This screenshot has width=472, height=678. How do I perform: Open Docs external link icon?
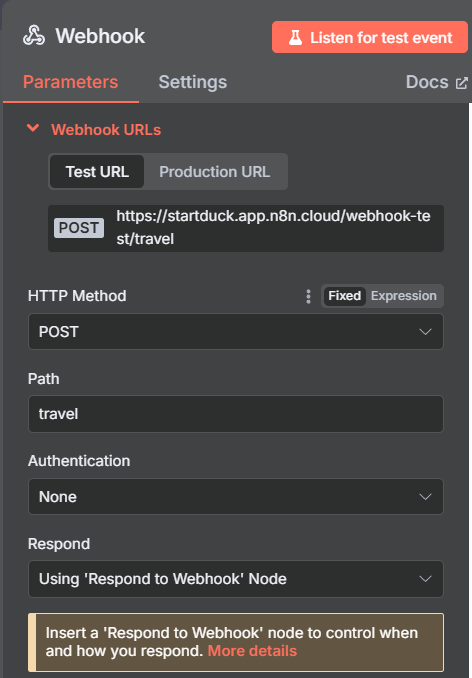click(462, 83)
